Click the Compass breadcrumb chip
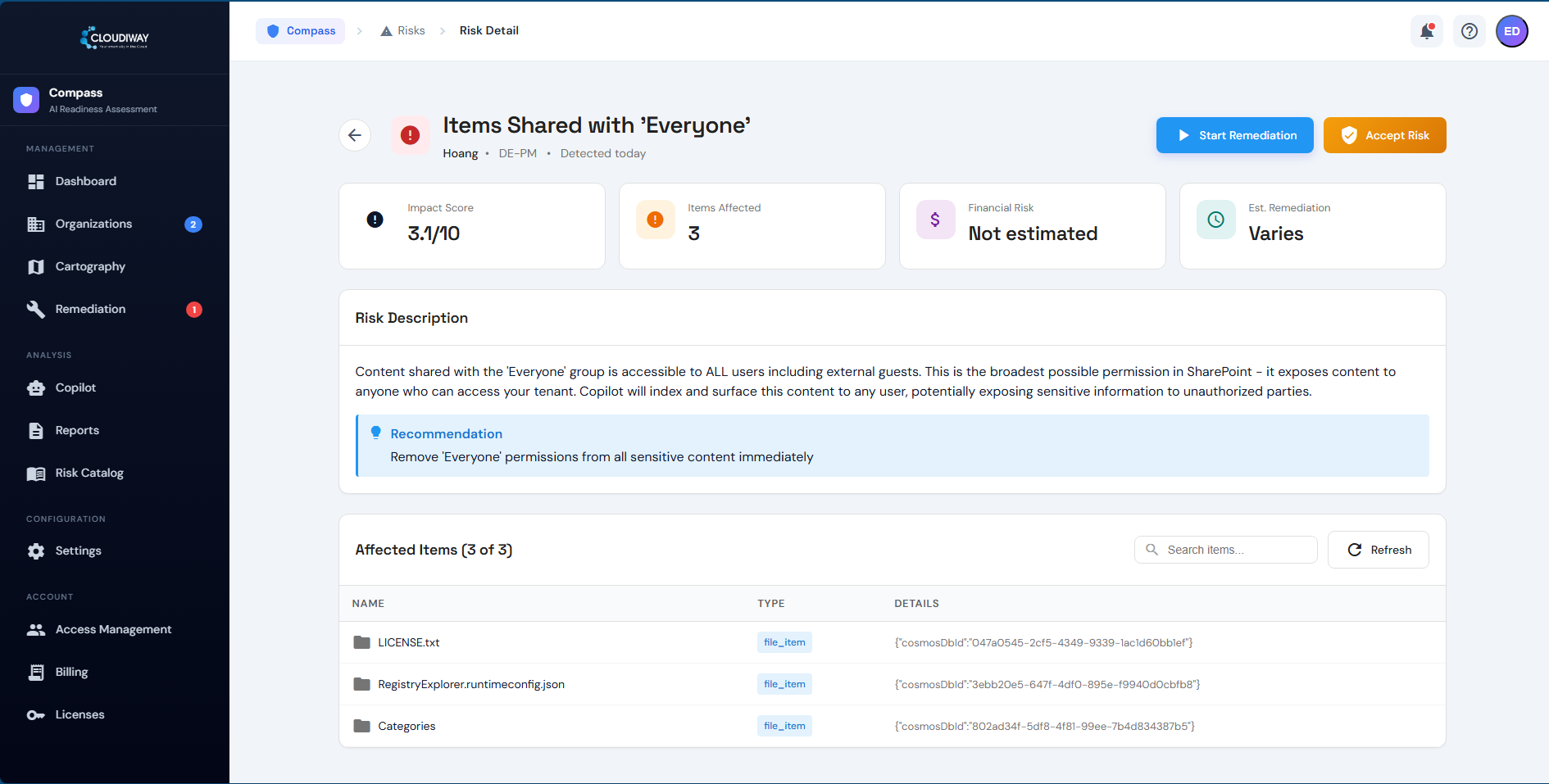The height and width of the screenshot is (784, 1549). click(301, 31)
